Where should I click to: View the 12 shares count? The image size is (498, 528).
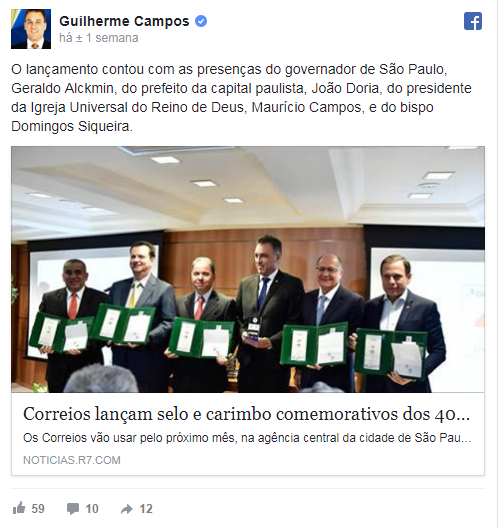coord(146,508)
